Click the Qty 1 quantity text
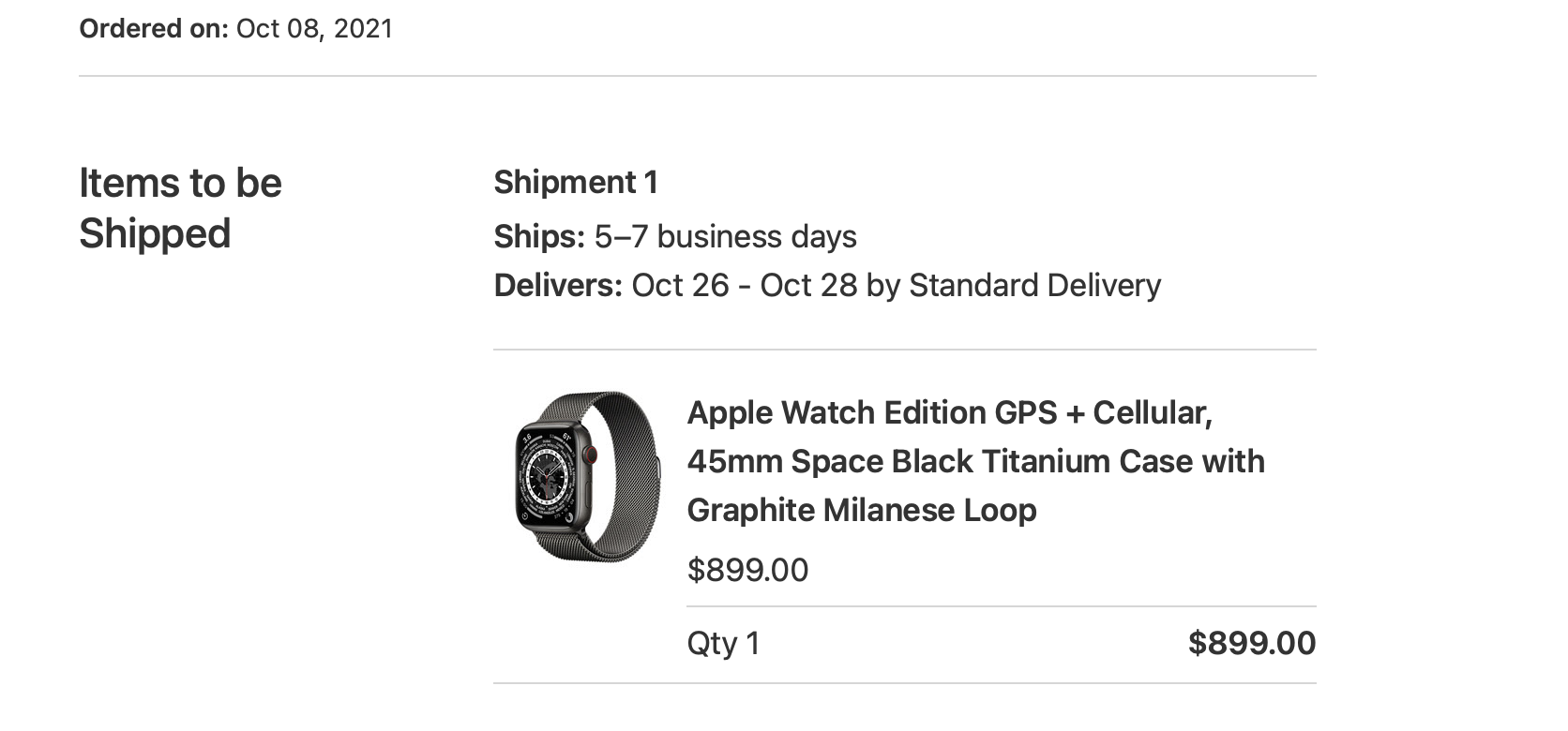 (723, 643)
